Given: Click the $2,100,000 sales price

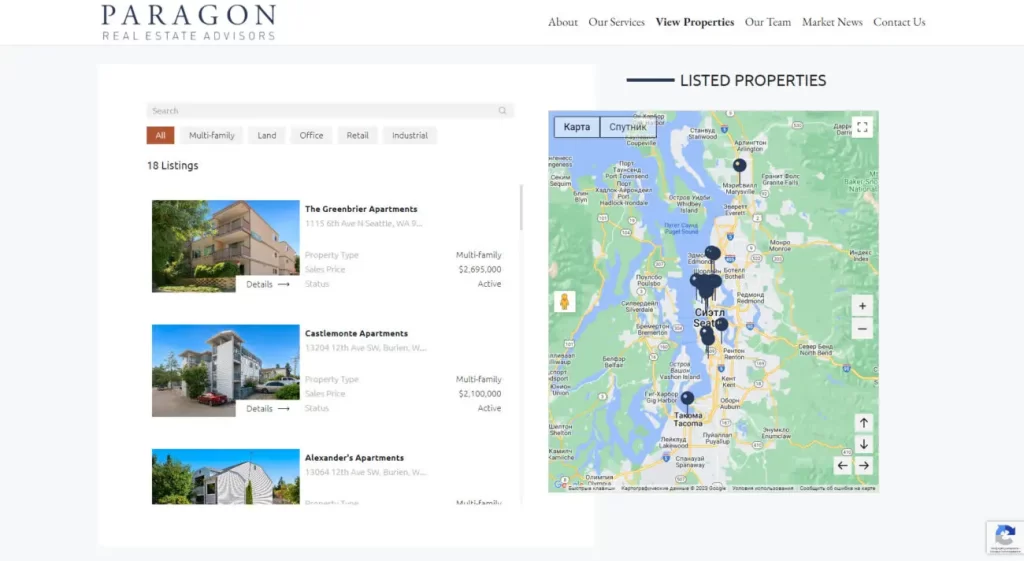Looking at the screenshot, I should click(x=479, y=393).
